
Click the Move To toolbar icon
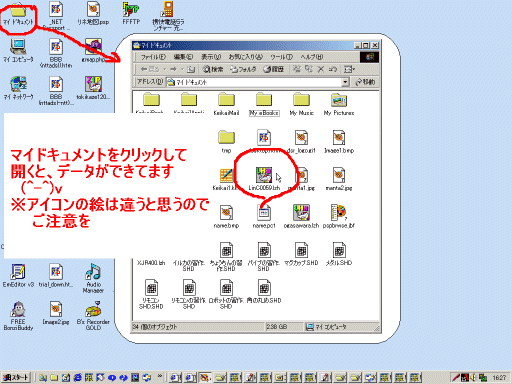[x=297, y=69]
